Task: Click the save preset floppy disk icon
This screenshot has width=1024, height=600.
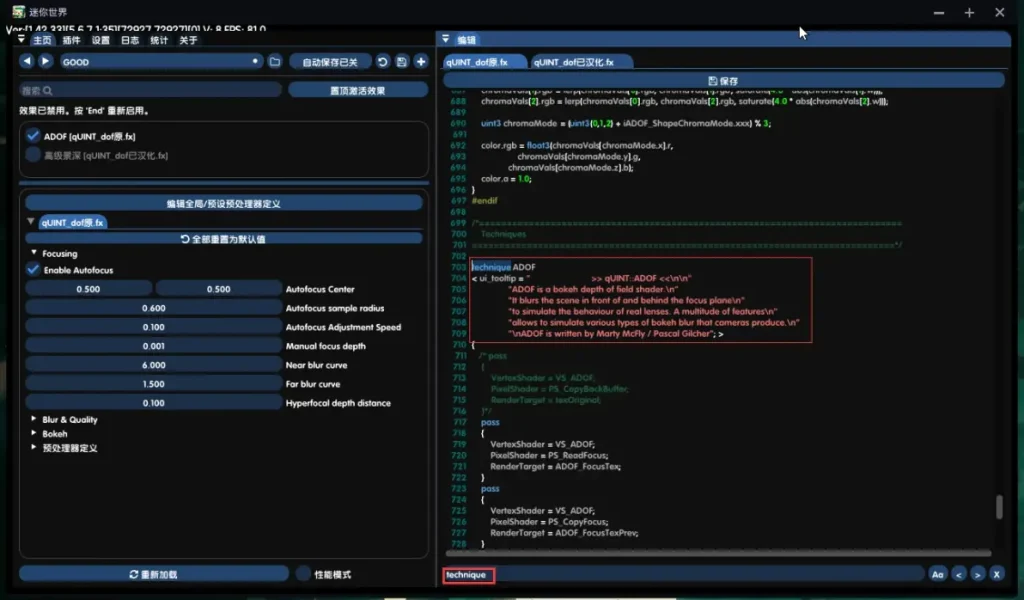Action: [402, 62]
